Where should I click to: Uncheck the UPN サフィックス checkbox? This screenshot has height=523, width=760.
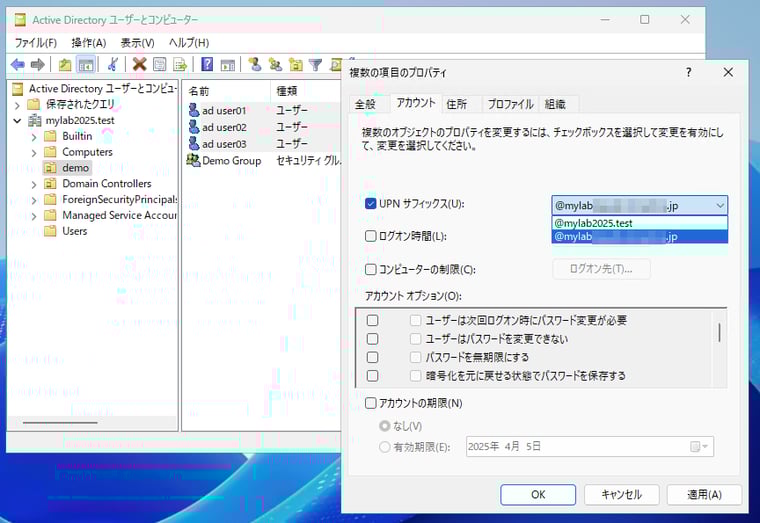370,204
